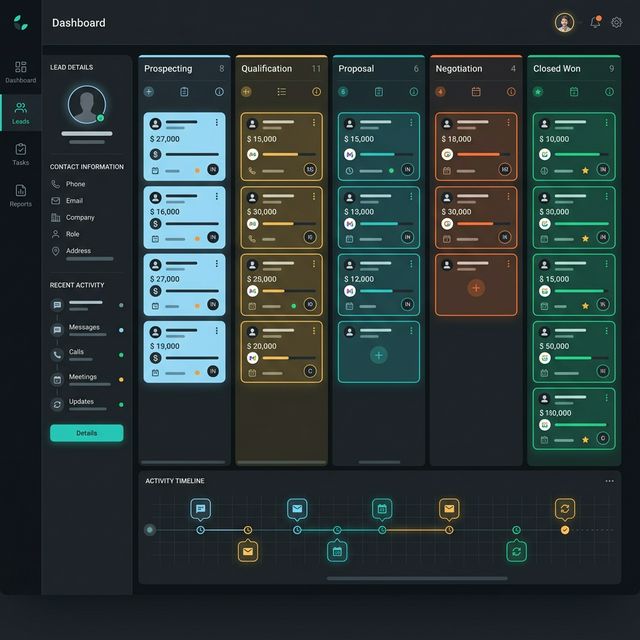Screen dimensions: 640x640
Task: Open the Closed Won calendar icon
Action: (x=574, y=92)
